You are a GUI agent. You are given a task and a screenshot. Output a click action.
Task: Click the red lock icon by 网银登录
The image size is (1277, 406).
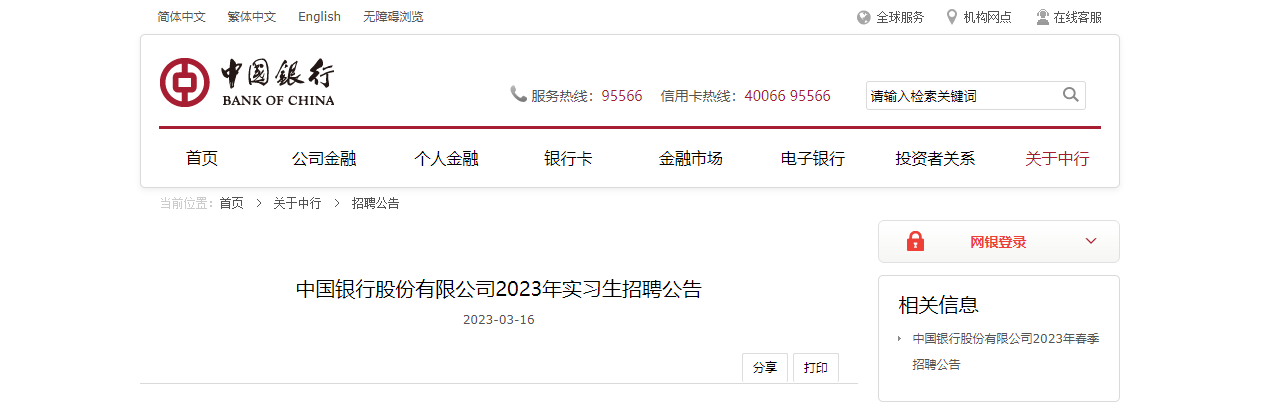click(x=915, y=241)
